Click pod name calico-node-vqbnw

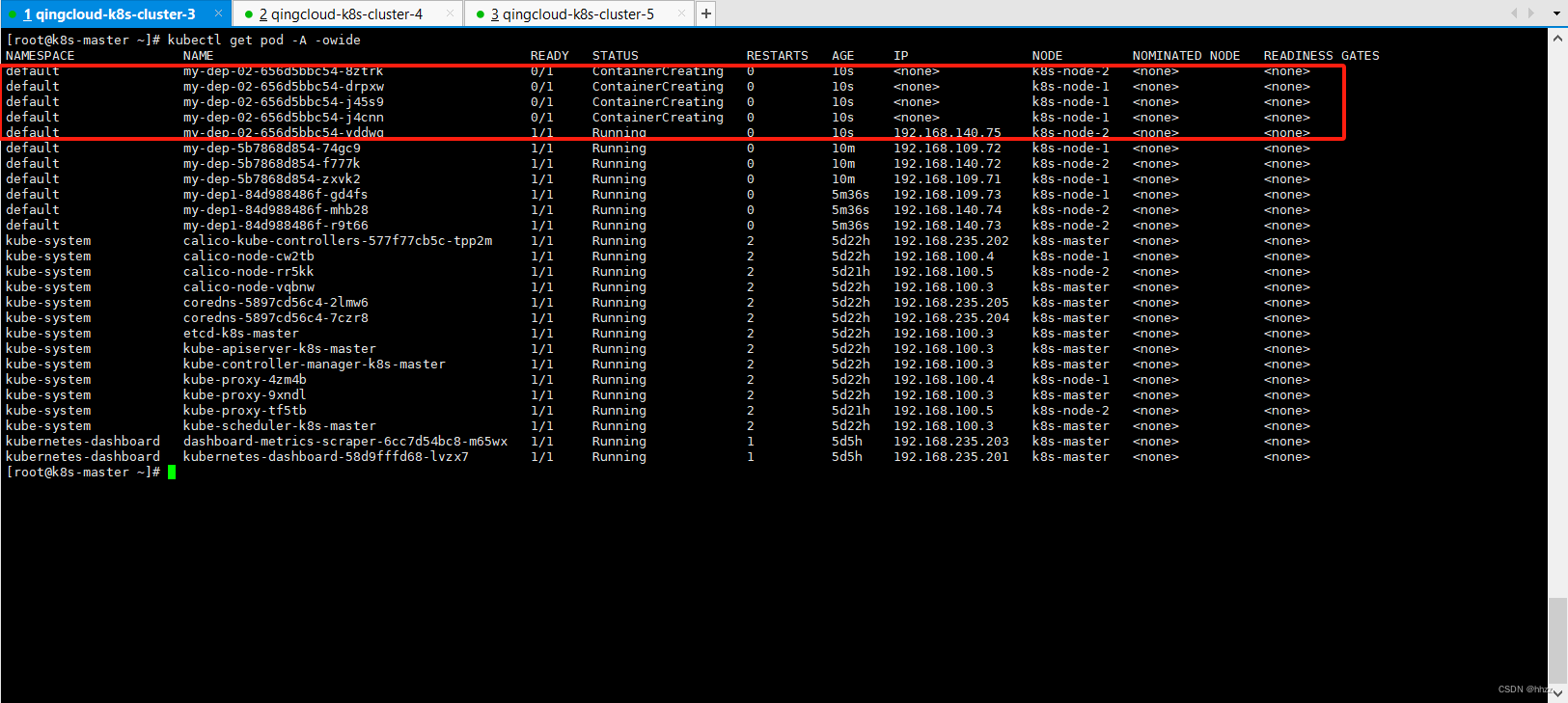tap(249, 287)
